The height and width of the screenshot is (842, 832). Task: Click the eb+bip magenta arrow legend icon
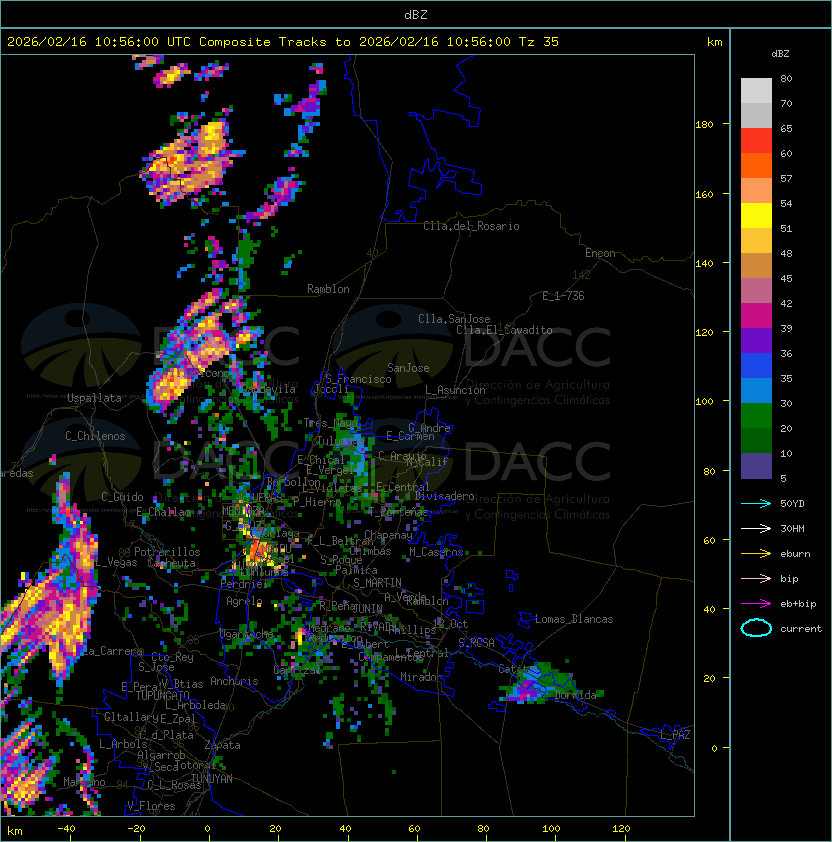[756, 604]
